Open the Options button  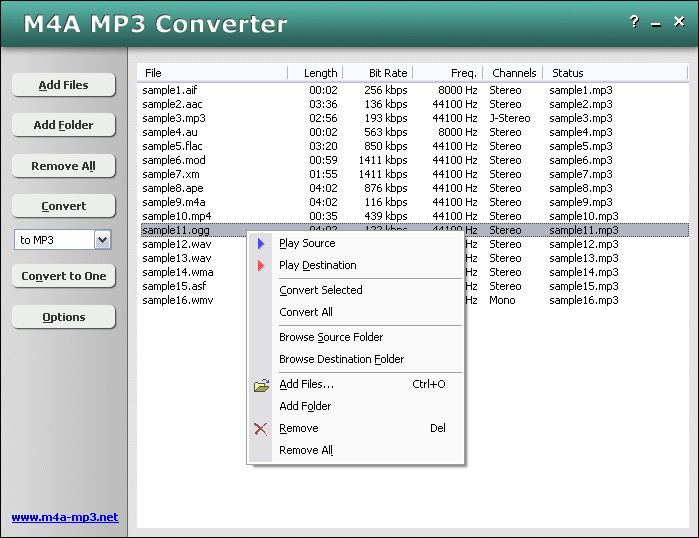(64, 317)
